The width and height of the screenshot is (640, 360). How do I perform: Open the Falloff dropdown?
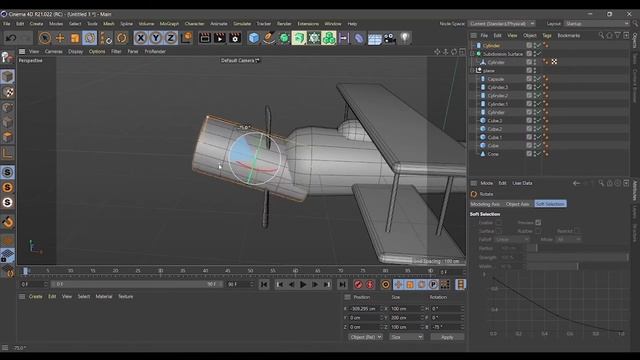pyautogui.click(x=512, y=240)
